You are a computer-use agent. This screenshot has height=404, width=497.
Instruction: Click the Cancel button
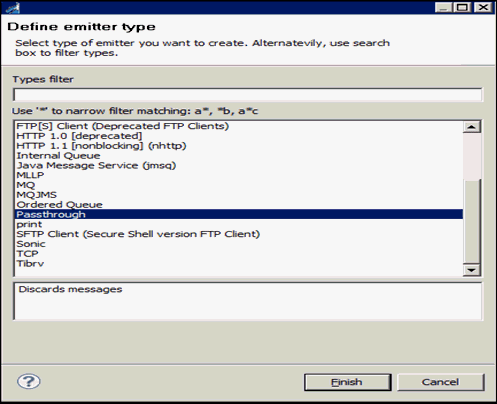(x=440, y=382)
